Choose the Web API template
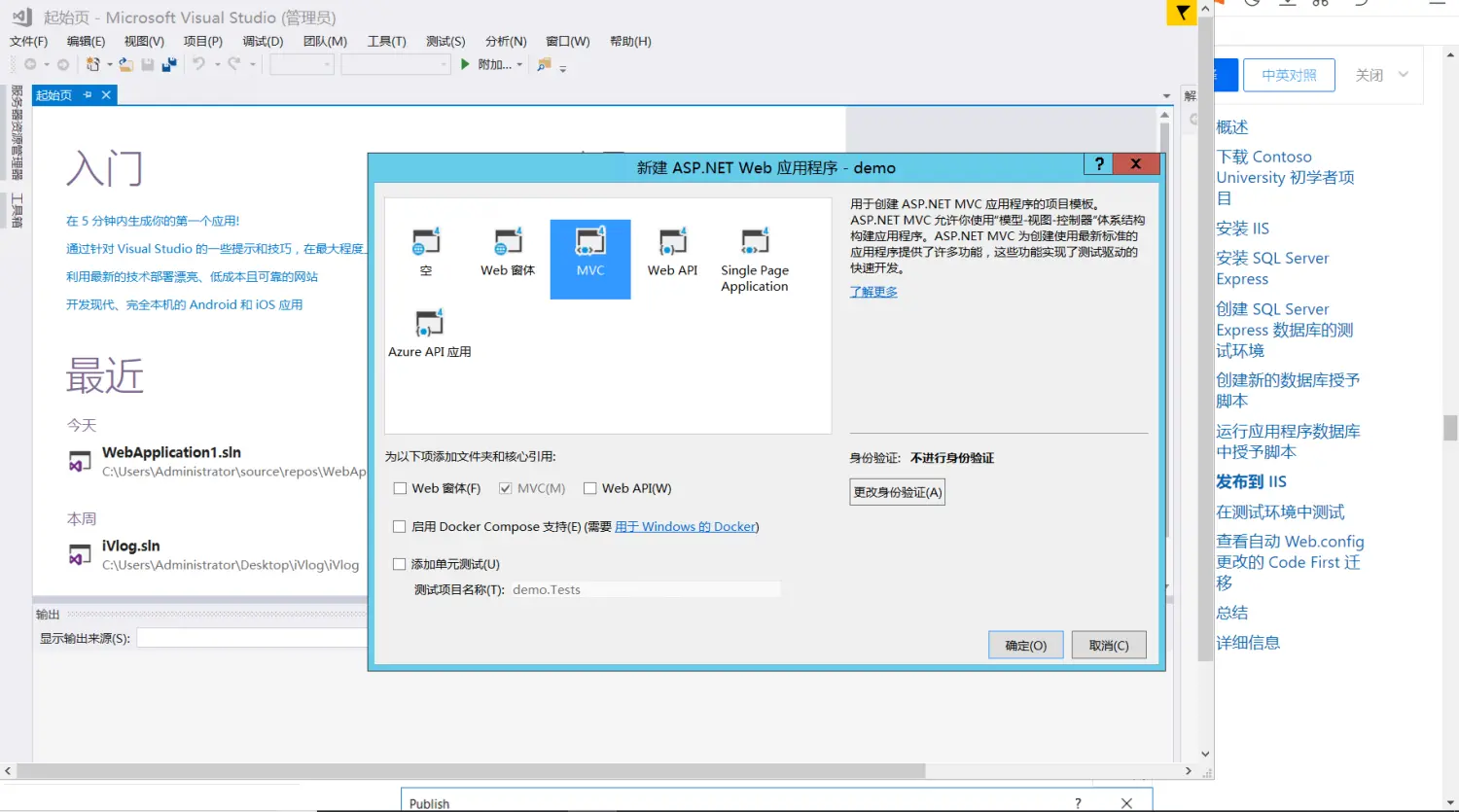Viewport: 1459px width, 812px height. 672,253
